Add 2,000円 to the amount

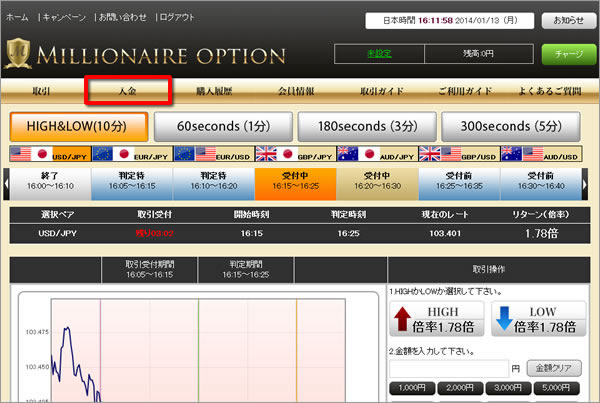point(460,388)
